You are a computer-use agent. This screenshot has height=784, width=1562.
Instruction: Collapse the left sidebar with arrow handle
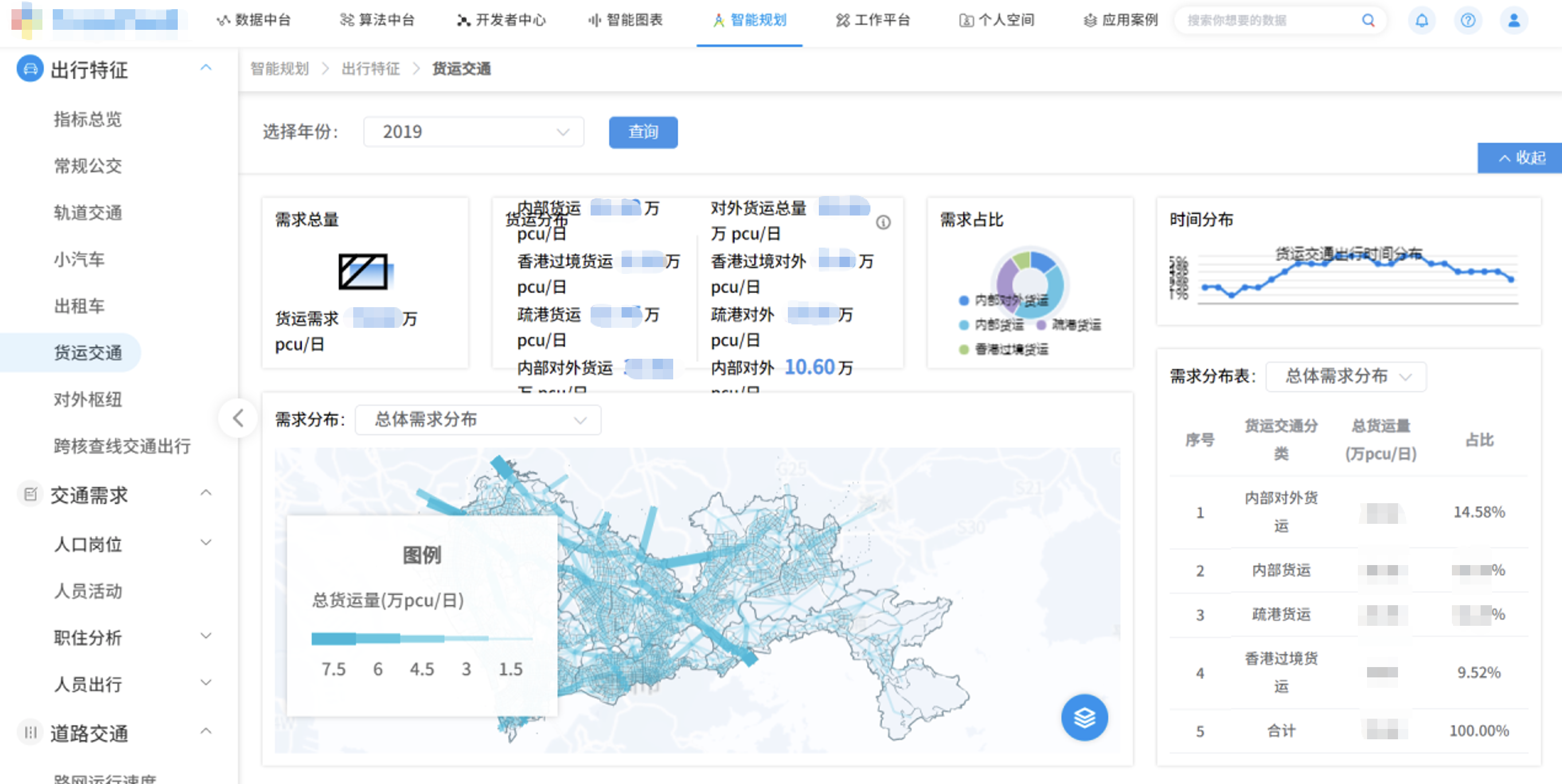click(x=239, y=417)
